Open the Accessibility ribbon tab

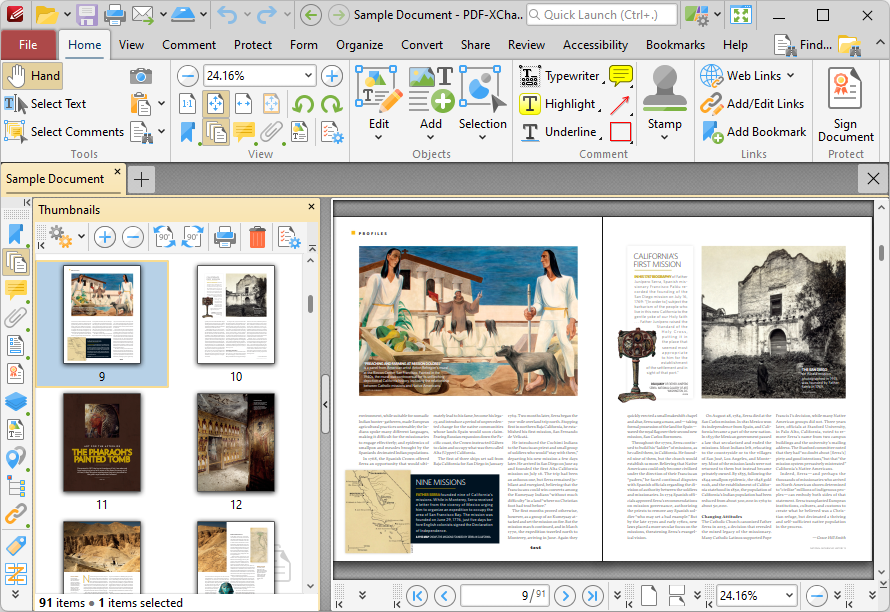coord(595,45)
